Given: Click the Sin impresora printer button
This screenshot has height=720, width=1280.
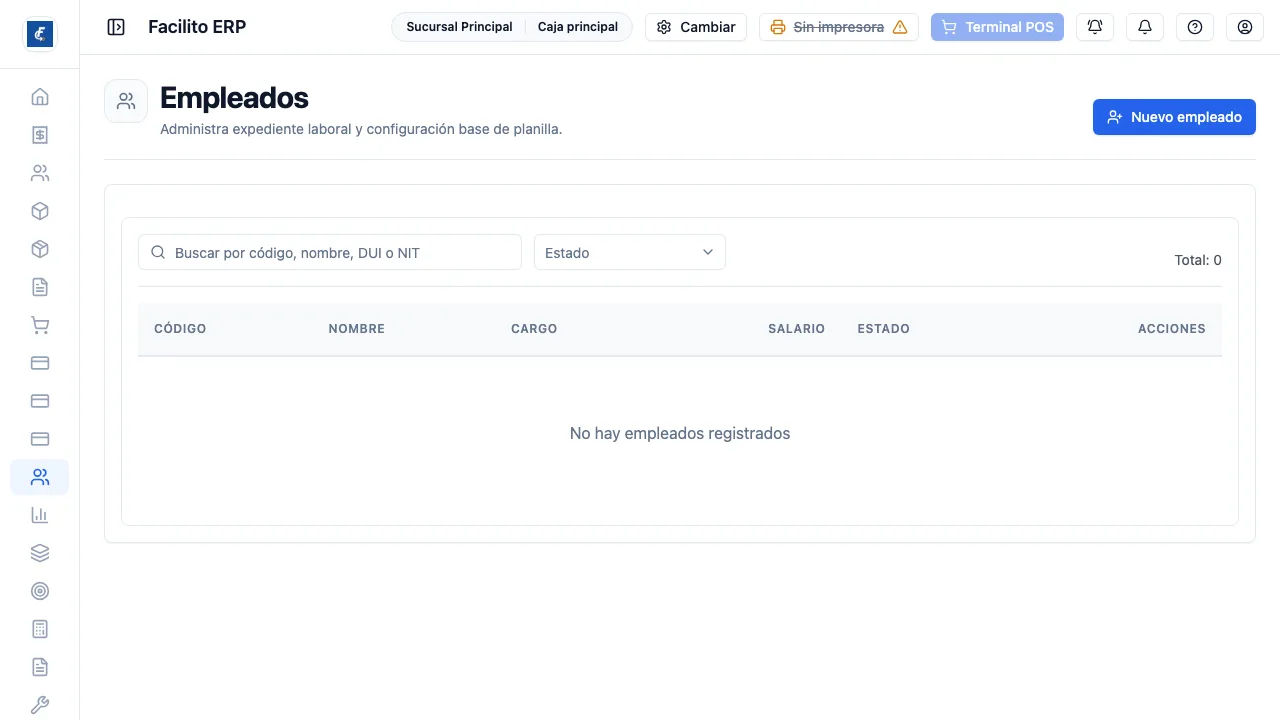Looking at the screenshot, I should pyautogui.click(x=839, y=27).
